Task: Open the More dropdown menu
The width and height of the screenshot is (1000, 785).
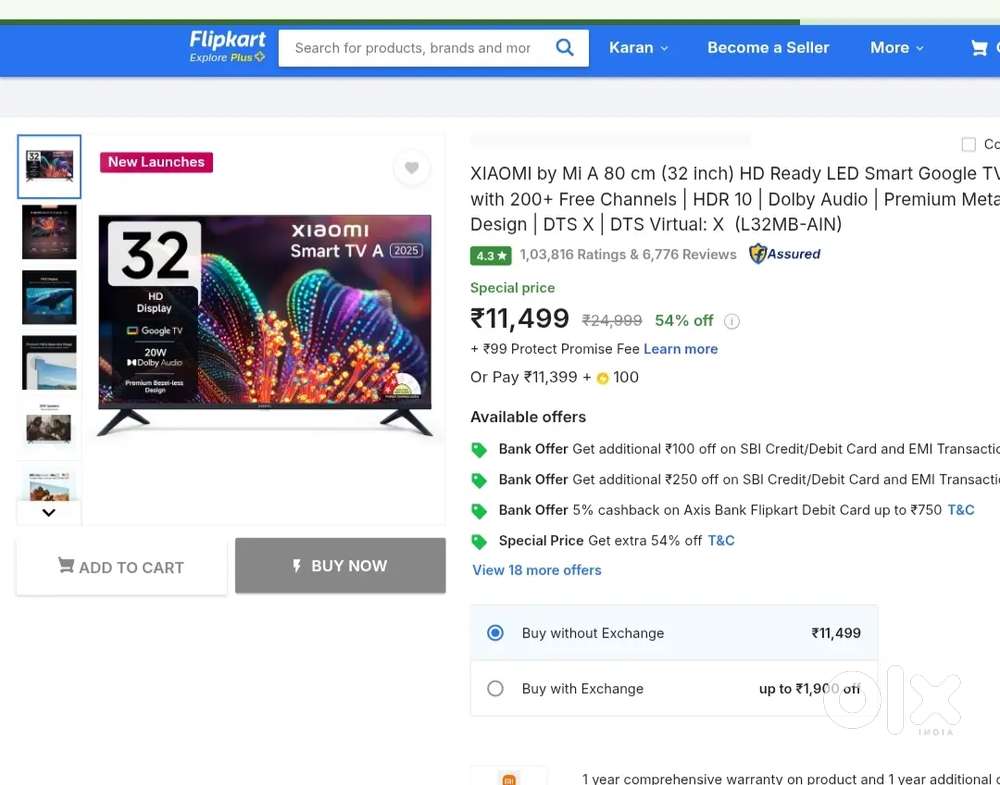Action: click(x=897, y=48)
